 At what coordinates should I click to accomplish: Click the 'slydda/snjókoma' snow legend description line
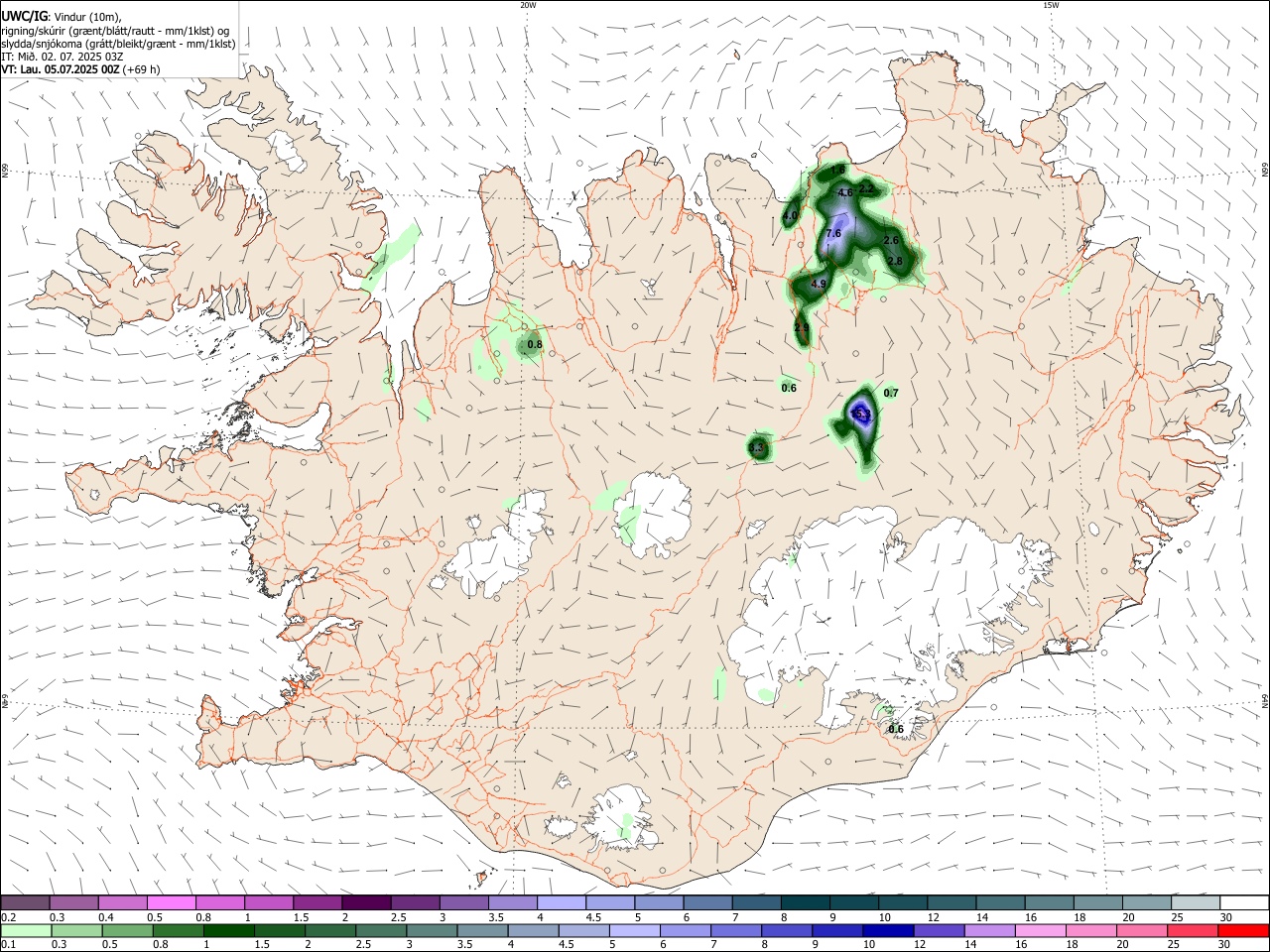[x=118, y=44]
